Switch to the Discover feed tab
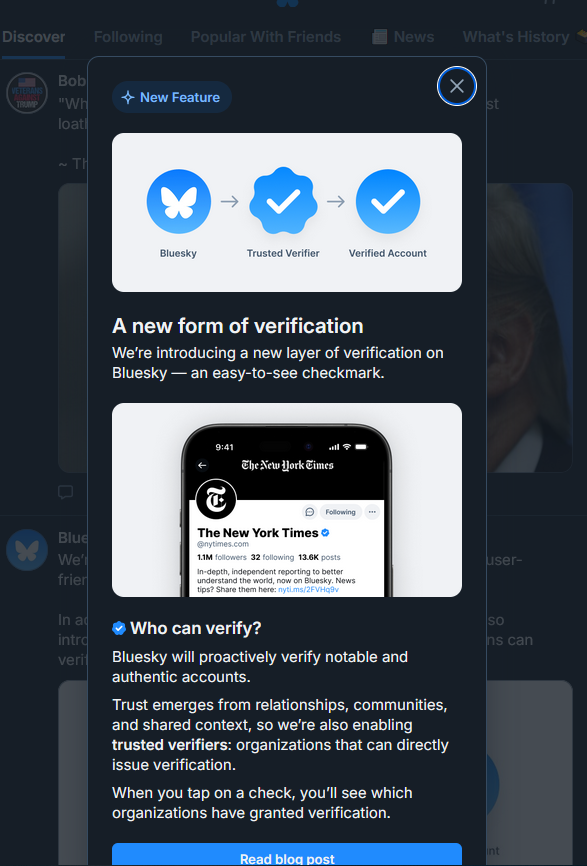The width and height of the screenshot is (587, 866). 33,37
